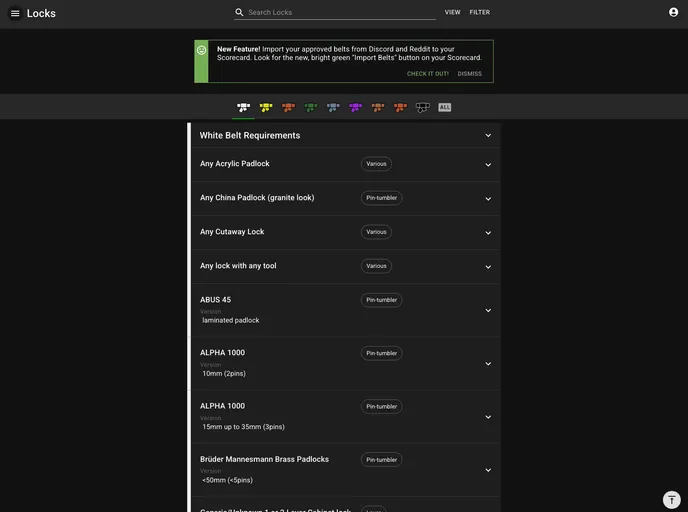Click the scroll-to-top round button
Image resolution: width=688 pixels, height=512 pixels.
[x=671, y=499]
